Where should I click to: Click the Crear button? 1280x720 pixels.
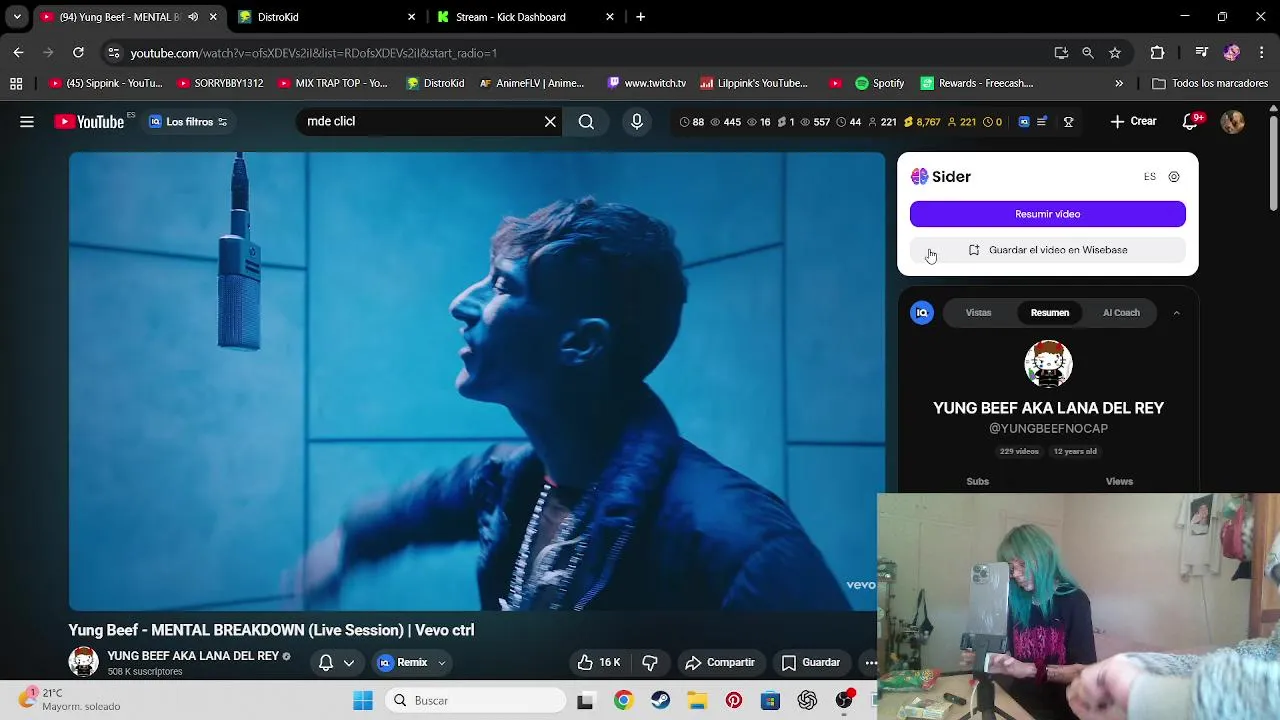1133,122
